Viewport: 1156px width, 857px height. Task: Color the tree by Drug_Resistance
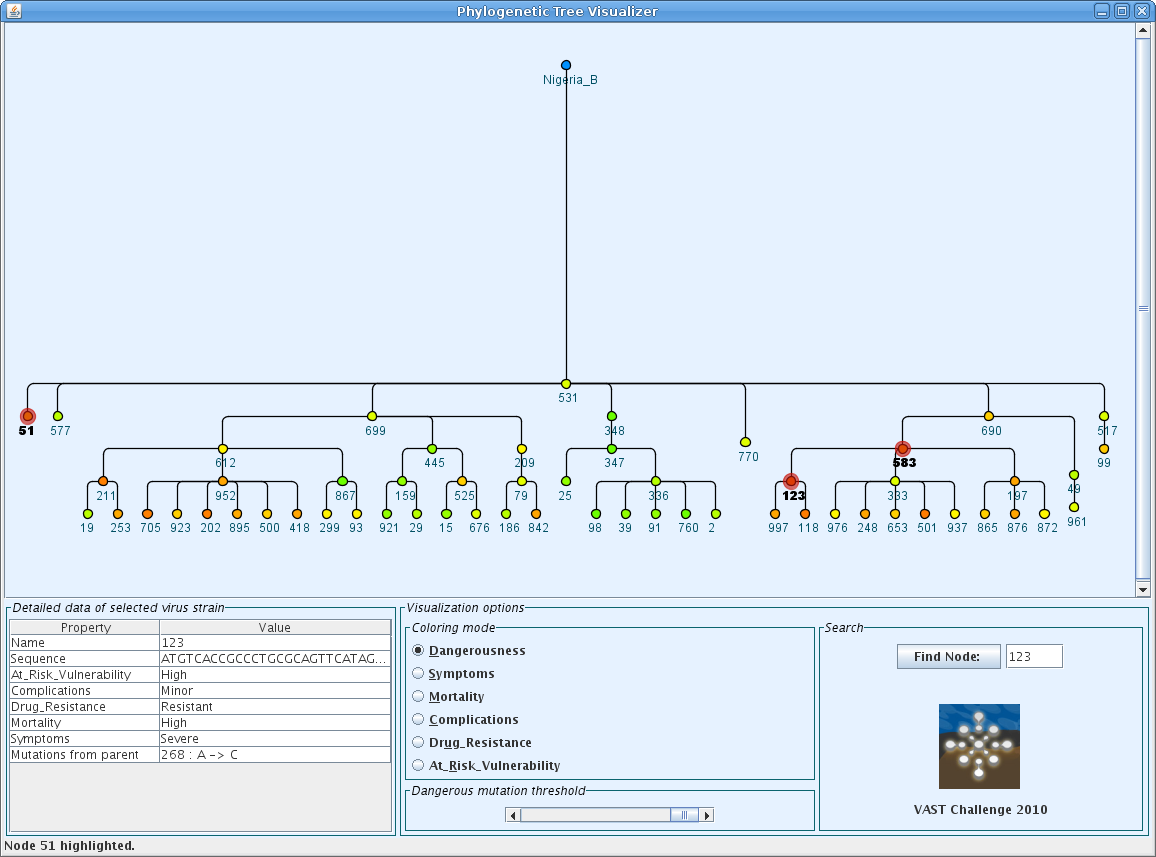pyautogui.click(x=473, y=742)
